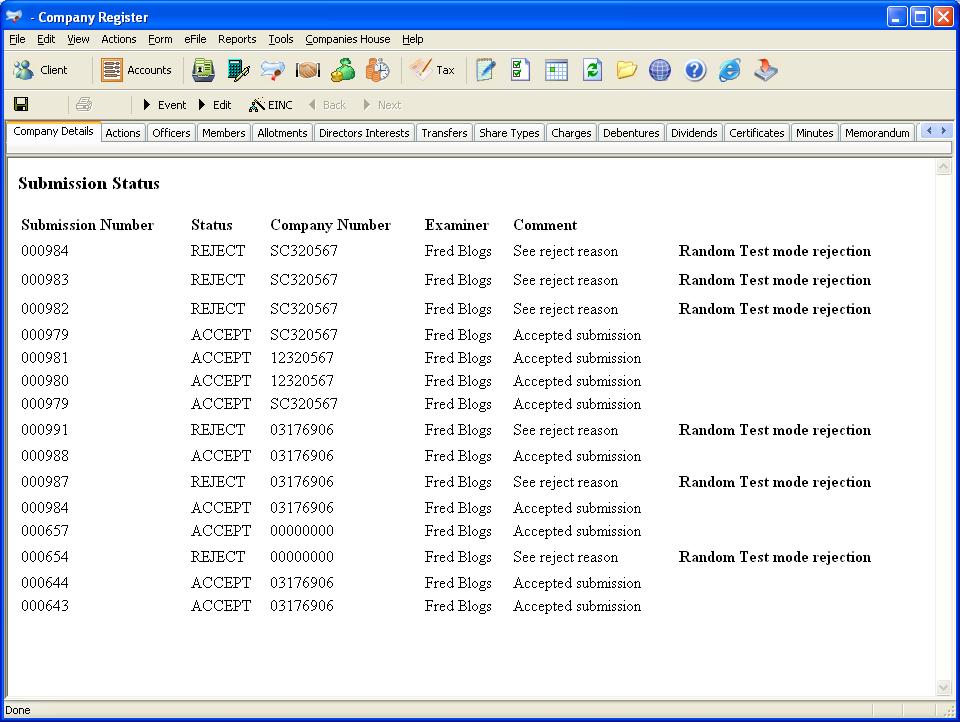
Task: Click the tab strip left scroll arrow
Action: tap(929, 130)
